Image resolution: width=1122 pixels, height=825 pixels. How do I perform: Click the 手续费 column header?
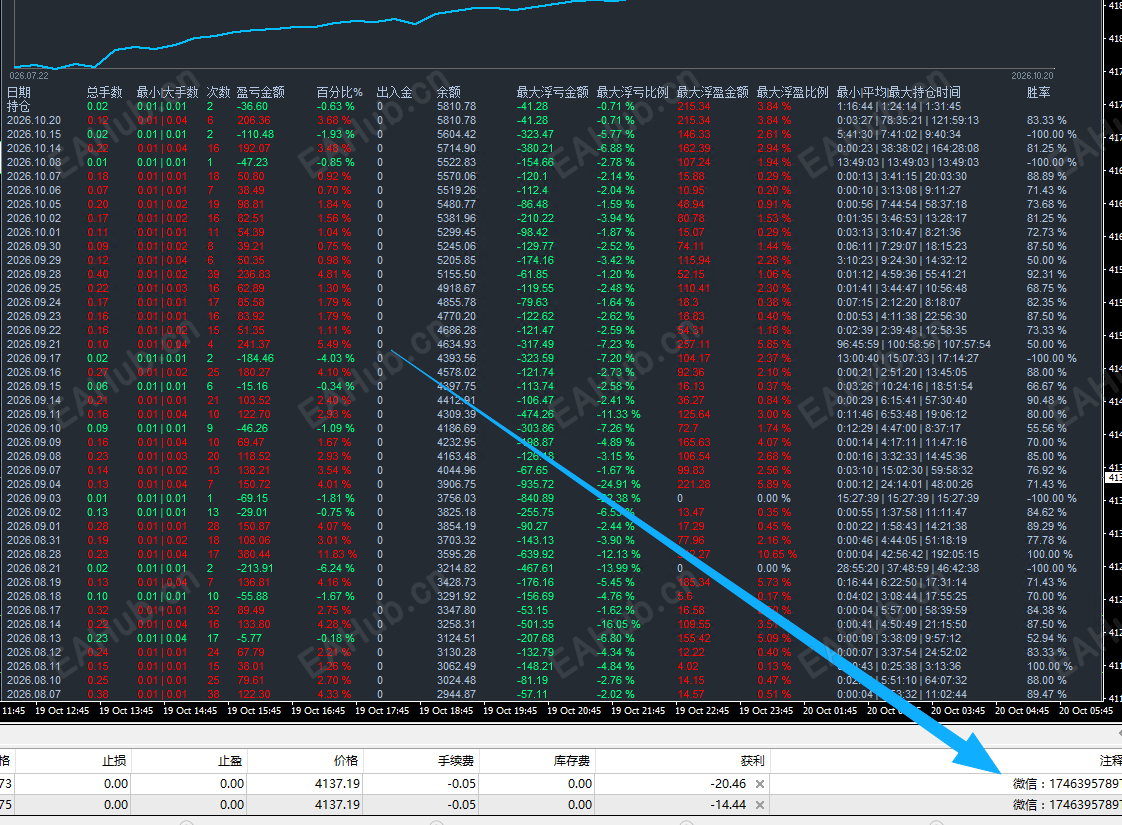[456, 761]
